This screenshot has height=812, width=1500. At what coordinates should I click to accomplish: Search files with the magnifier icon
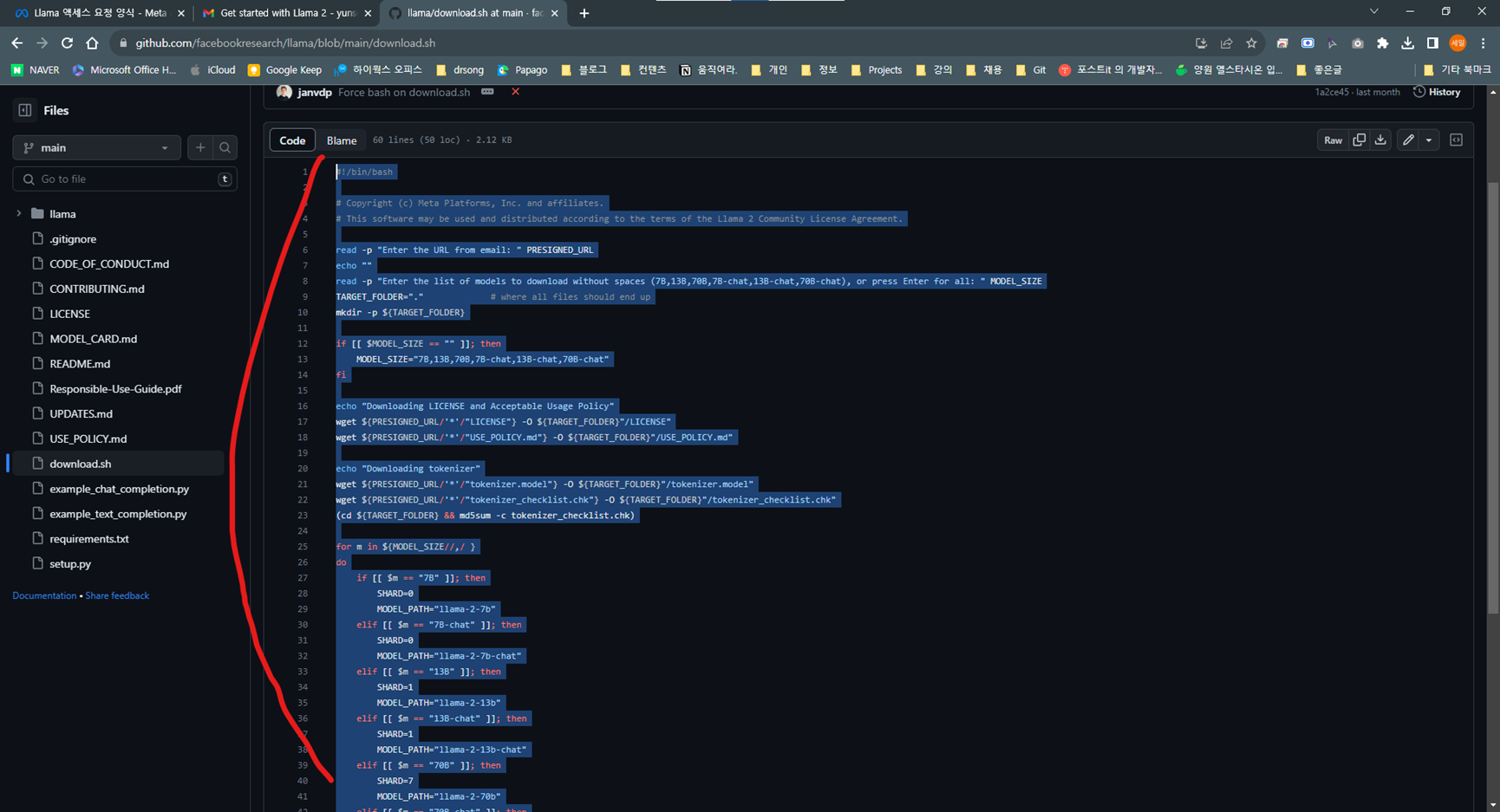pyautogui.click(x=225, y=148)
